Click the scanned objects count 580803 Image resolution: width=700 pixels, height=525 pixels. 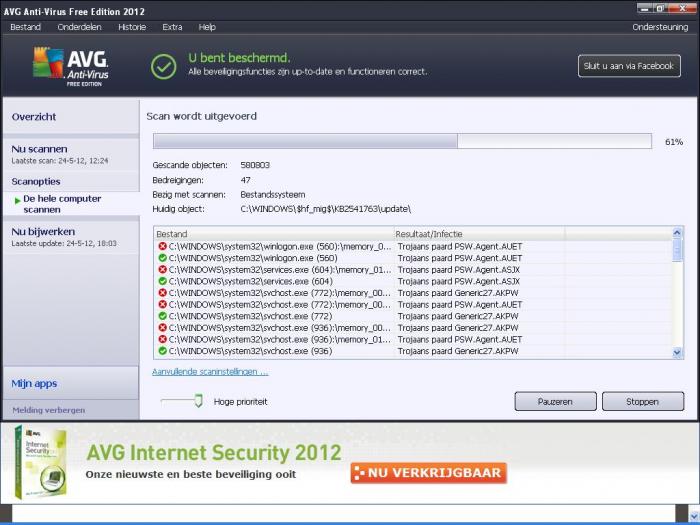click(255, 165)
